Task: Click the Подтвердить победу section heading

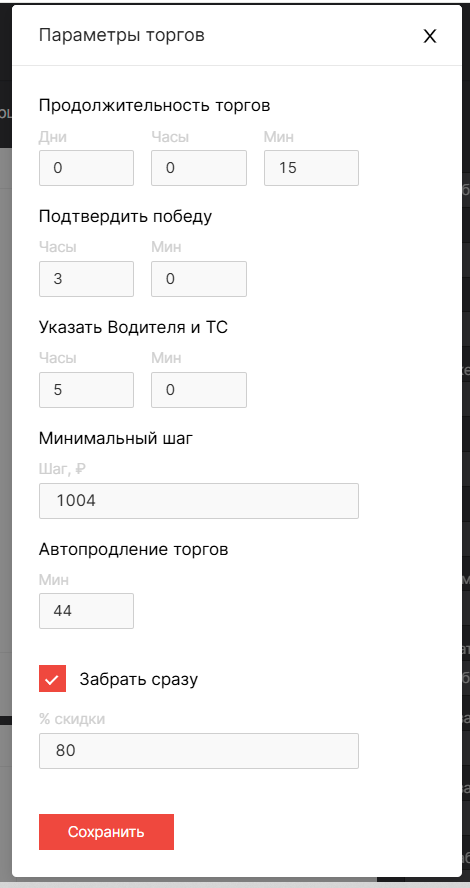Action: tap(126, 217)
